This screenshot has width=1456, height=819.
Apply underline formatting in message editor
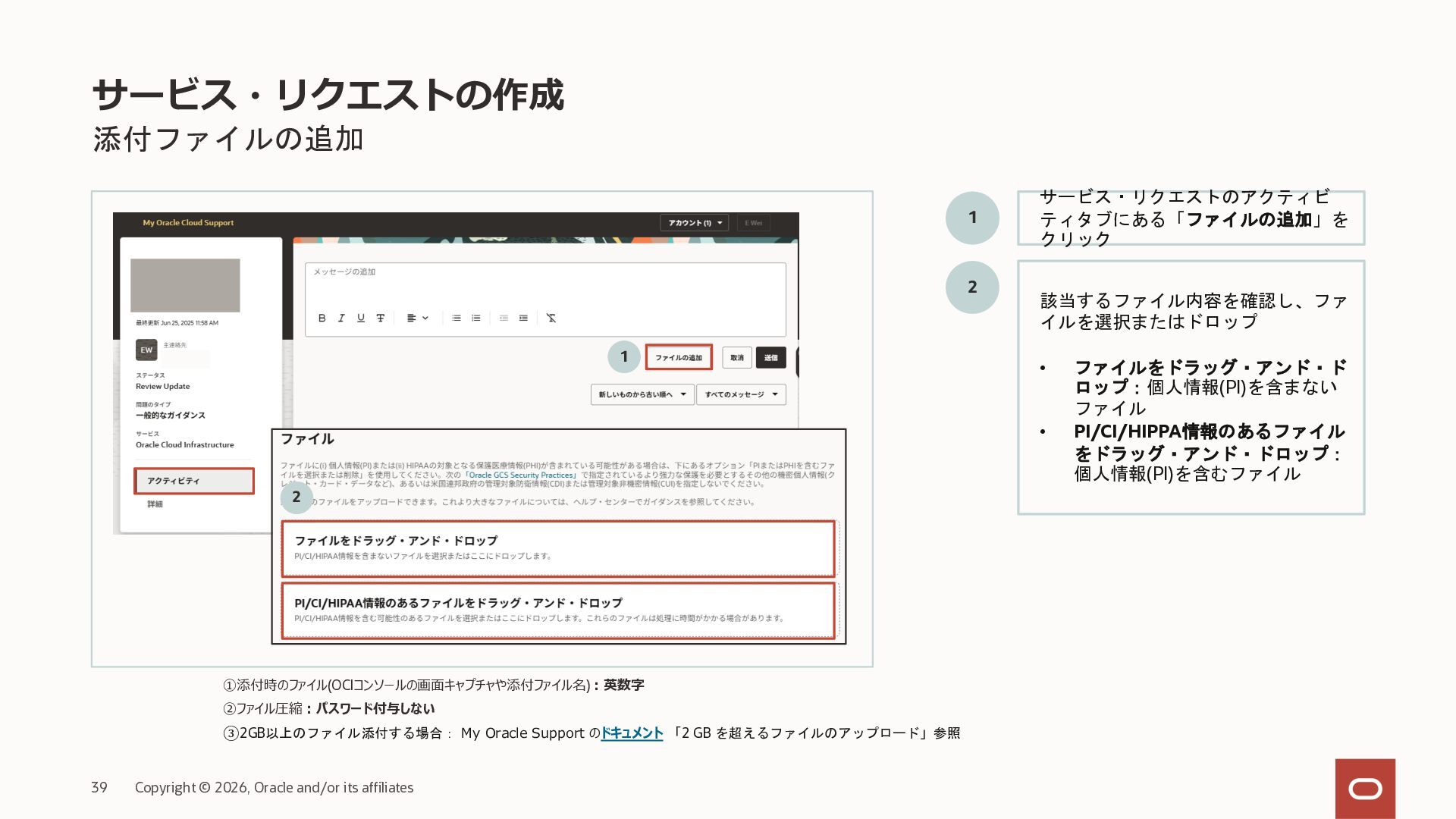(x=361, y=318)
